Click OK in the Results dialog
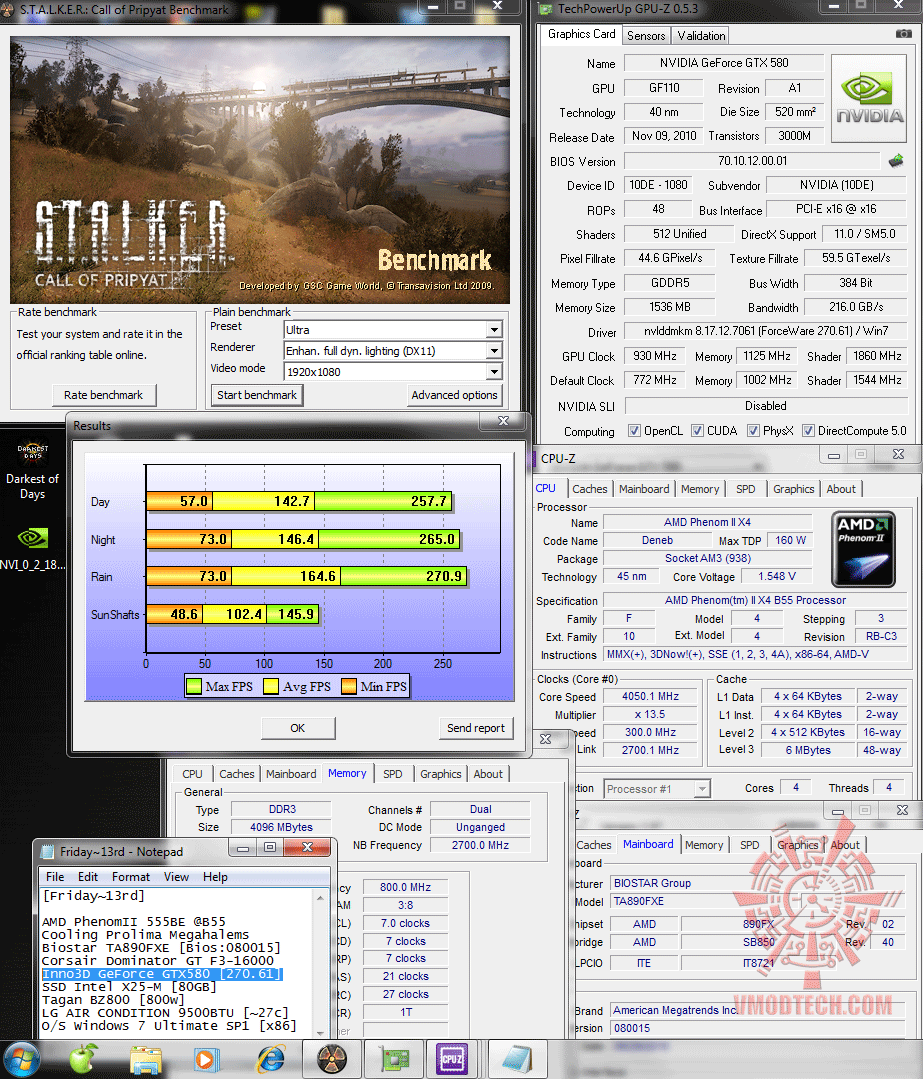923x1079 pixels. point(297,728)
